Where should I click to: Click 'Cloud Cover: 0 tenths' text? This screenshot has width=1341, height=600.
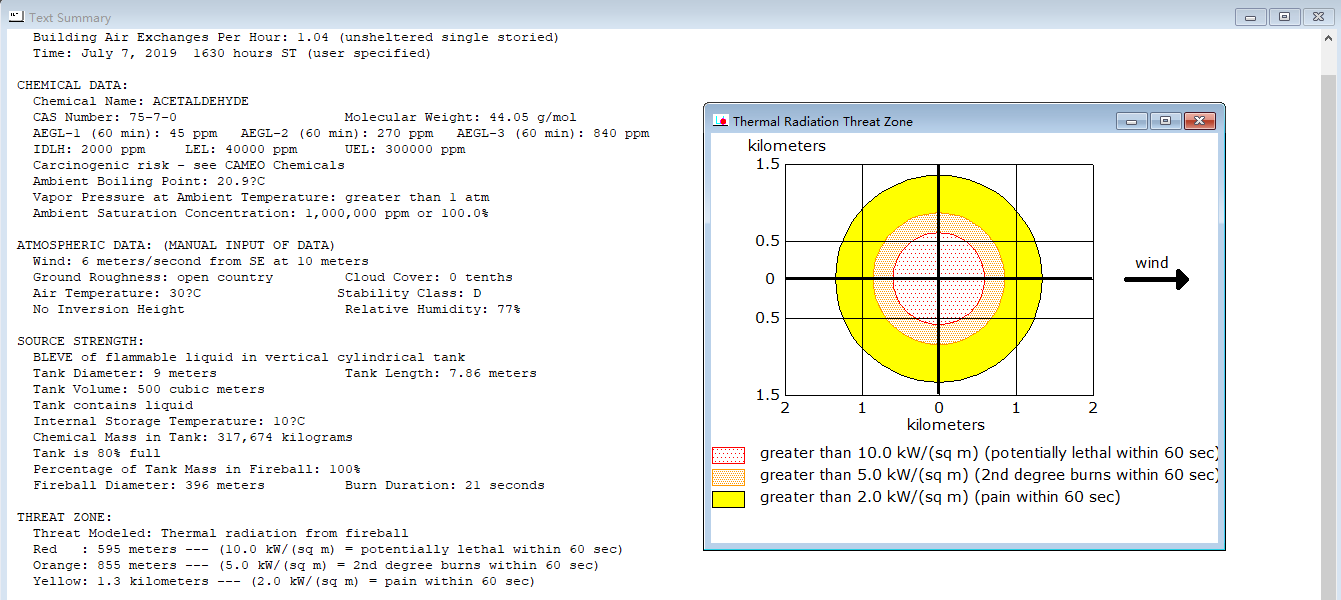point(429,277)
